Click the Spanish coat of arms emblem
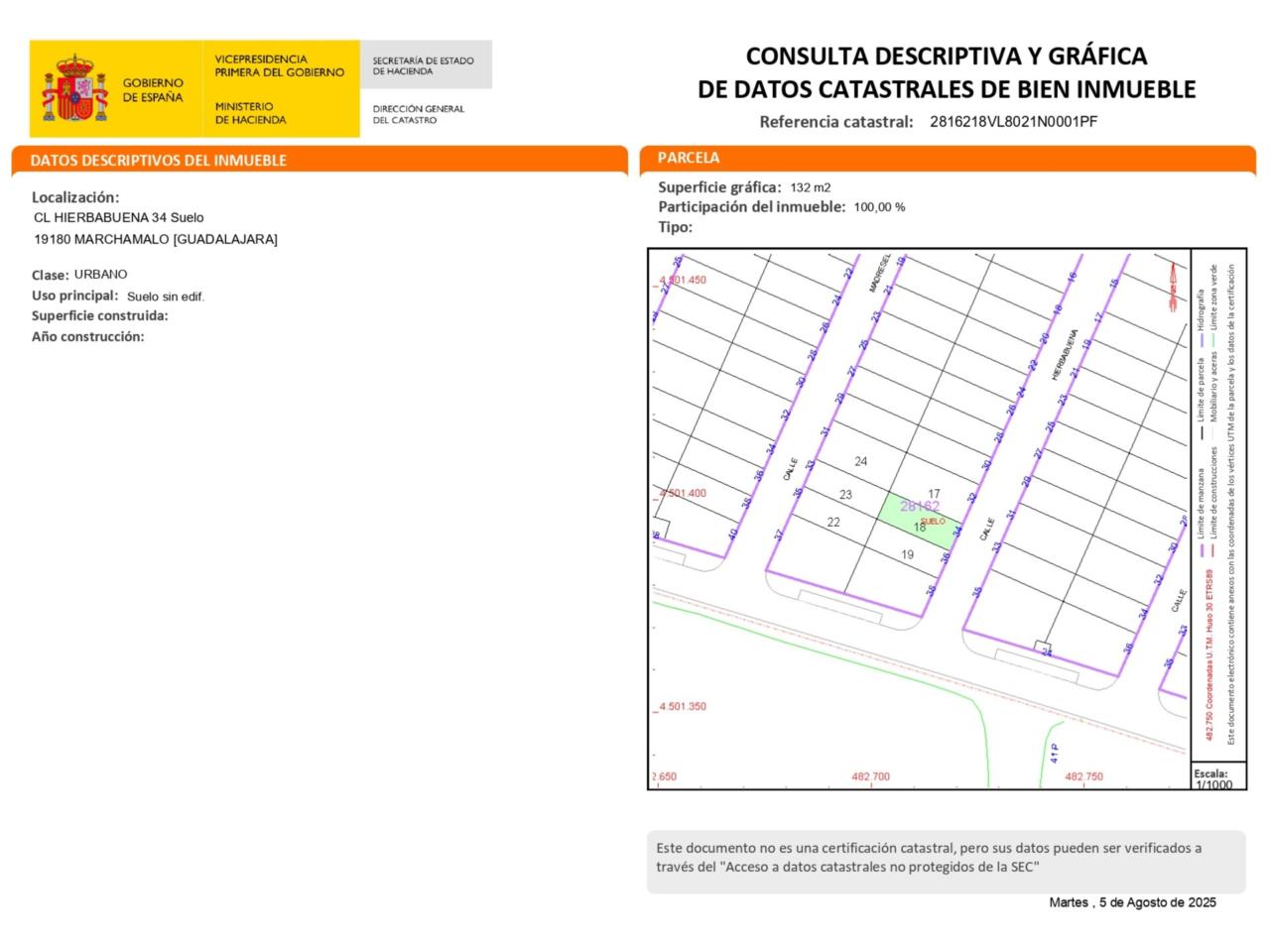 pos(74,89)
